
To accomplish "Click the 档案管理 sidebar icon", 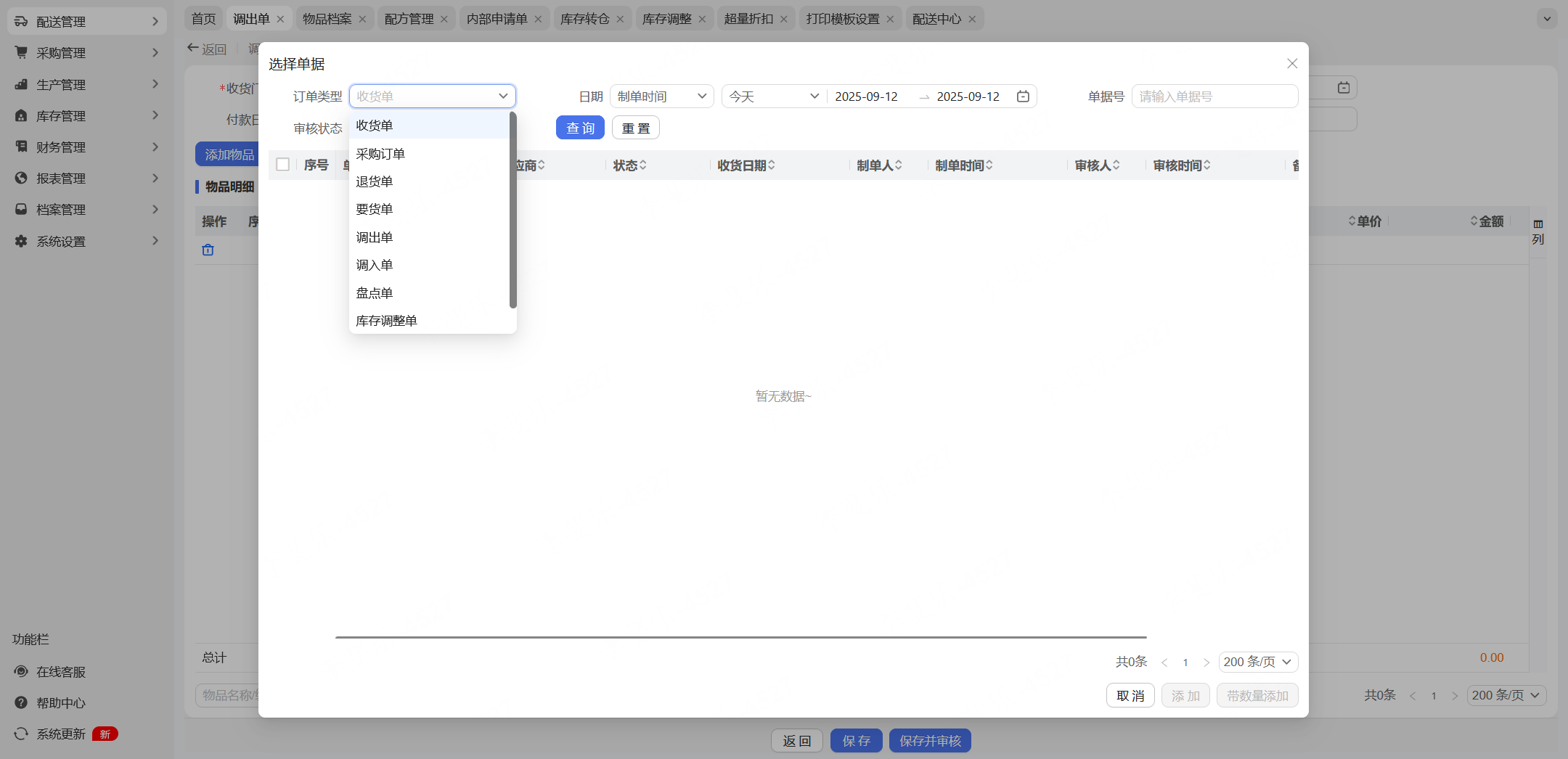I will tap(21, 209).
